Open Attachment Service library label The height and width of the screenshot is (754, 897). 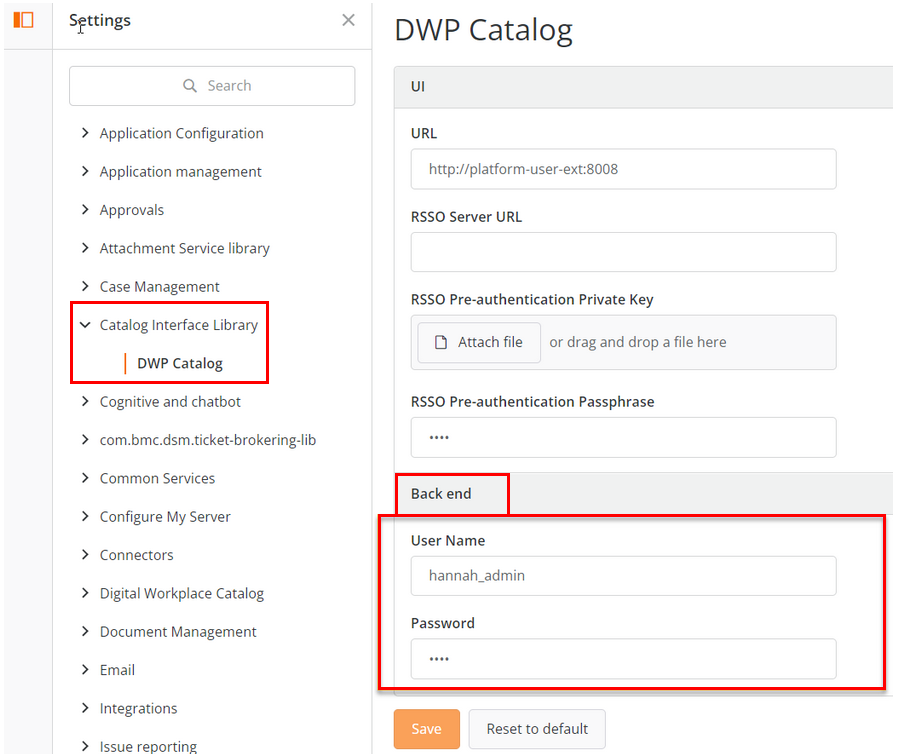point(184,248)
